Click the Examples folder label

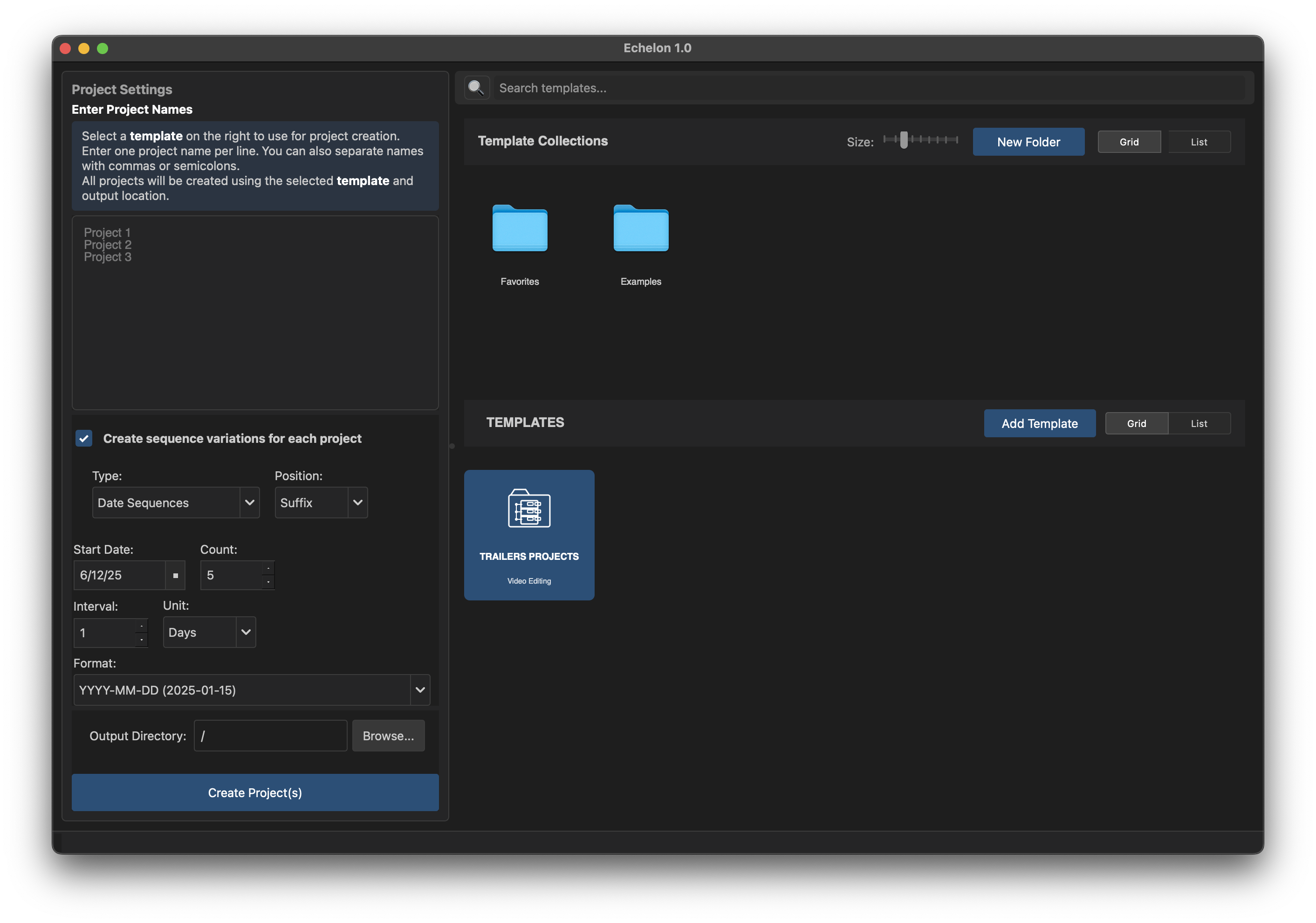click(641, 282)
